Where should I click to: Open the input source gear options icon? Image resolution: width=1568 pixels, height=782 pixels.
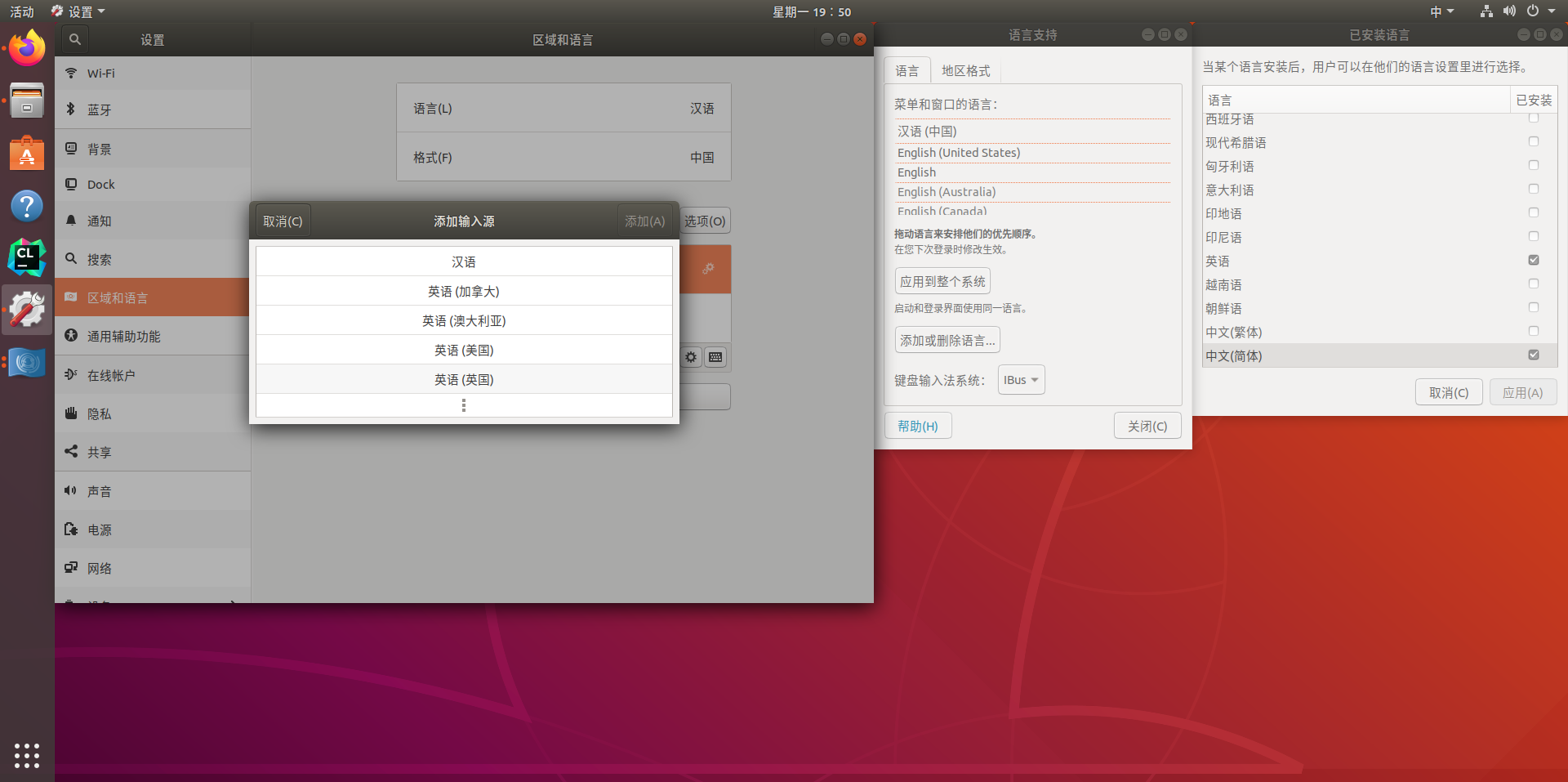point(691,357)
